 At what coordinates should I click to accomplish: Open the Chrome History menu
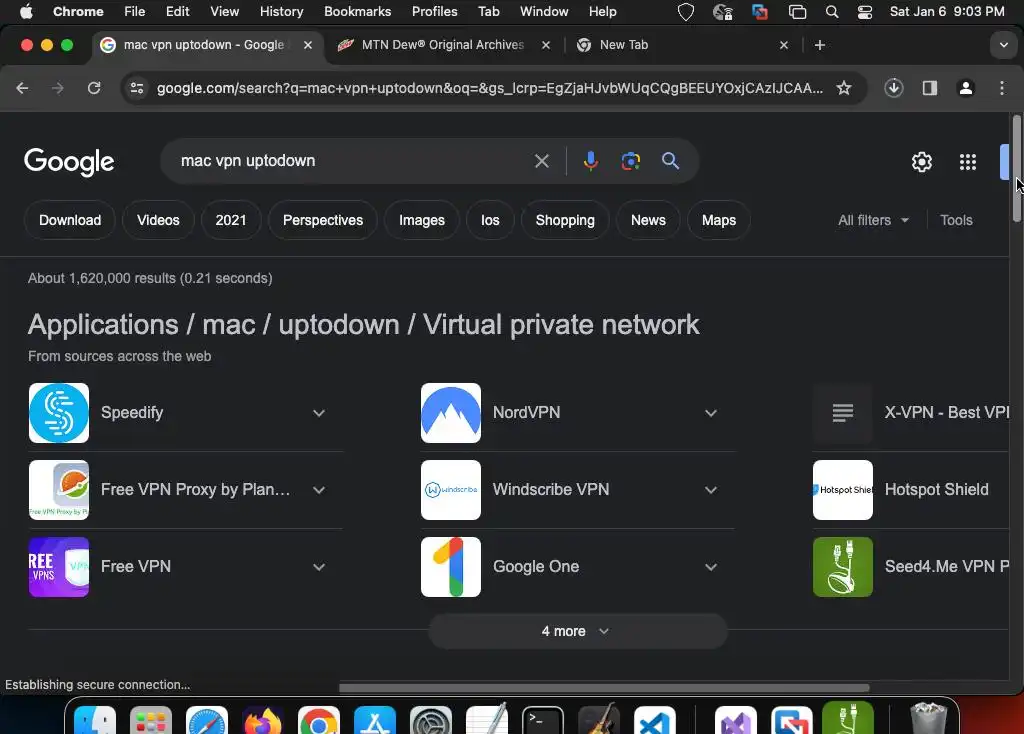(281, 12)
